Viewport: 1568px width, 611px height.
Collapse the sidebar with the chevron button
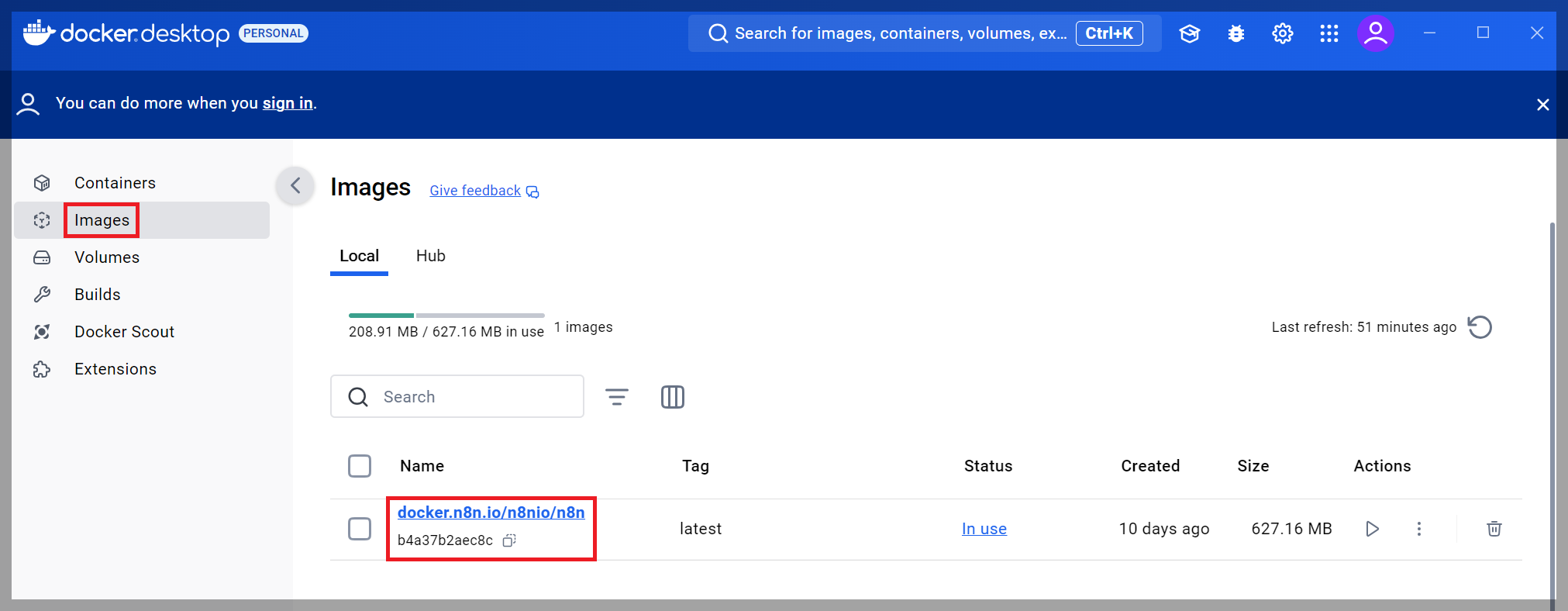295,185
